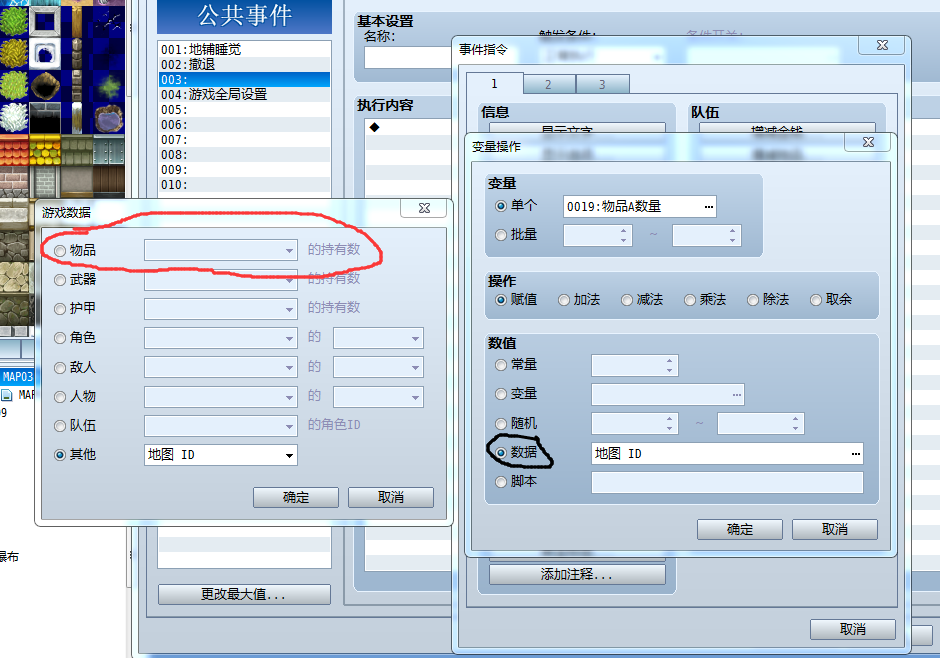Choose 批量 variable mode

501,235
